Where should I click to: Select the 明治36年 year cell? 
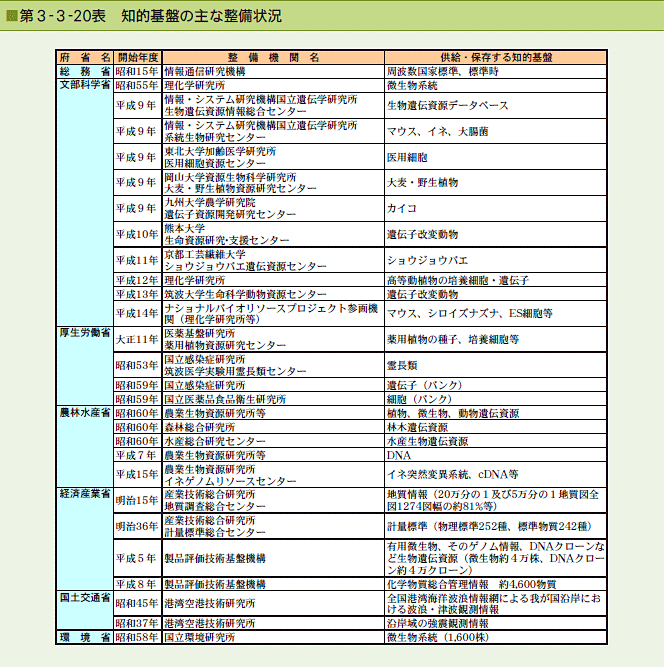pyautogui.click(x=138, y=527)
